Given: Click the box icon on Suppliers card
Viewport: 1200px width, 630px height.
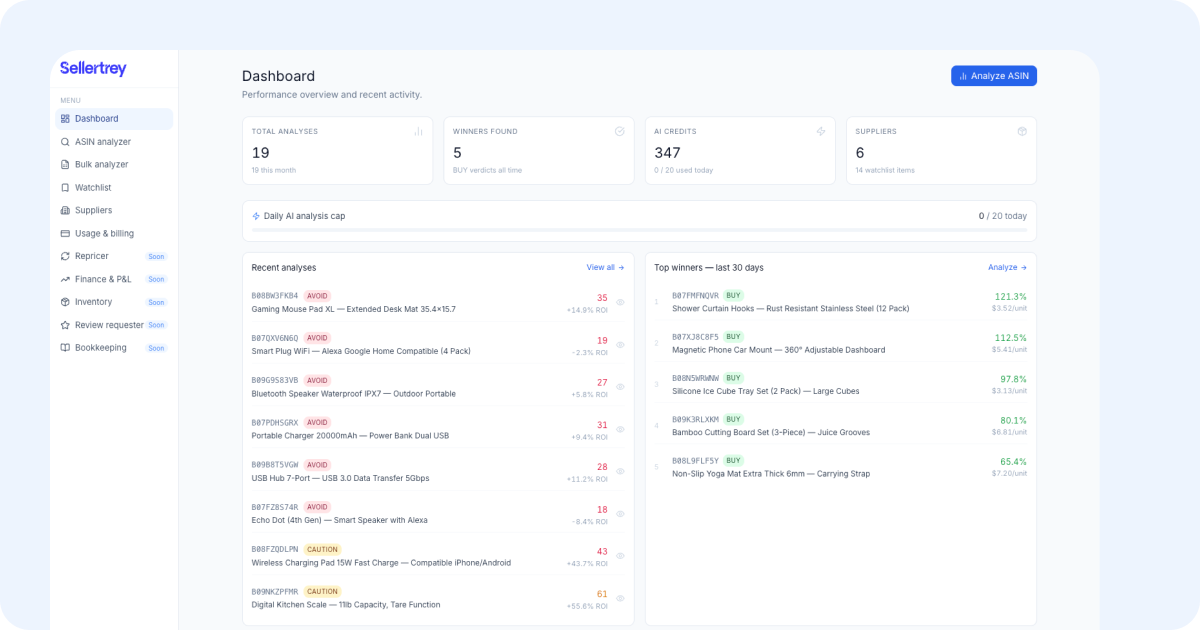Looking at the screenshot, I should click(1022, 131).
